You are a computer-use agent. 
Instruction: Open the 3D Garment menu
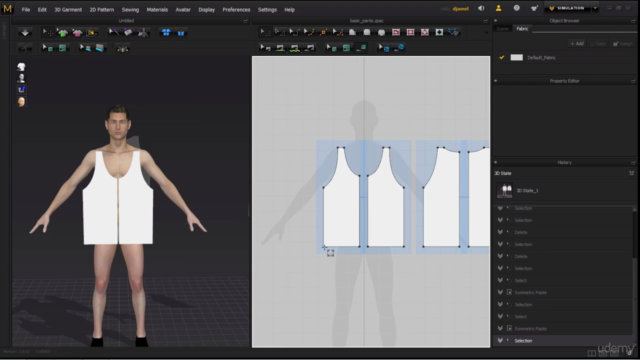tap(68, 9)
